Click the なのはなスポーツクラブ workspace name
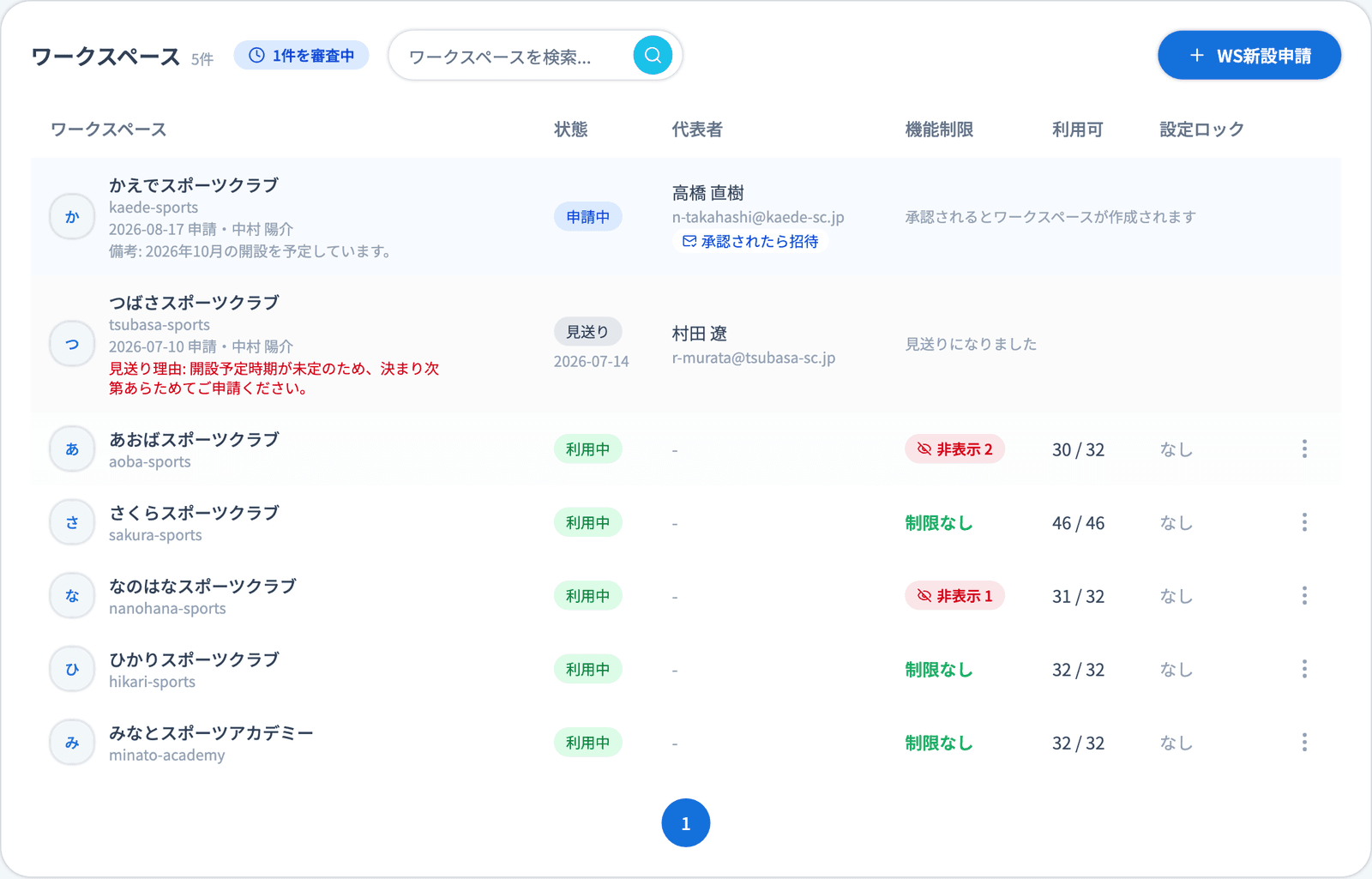Image resolution: width=1372 pixels, height=879 pixels. click(202, 586)
